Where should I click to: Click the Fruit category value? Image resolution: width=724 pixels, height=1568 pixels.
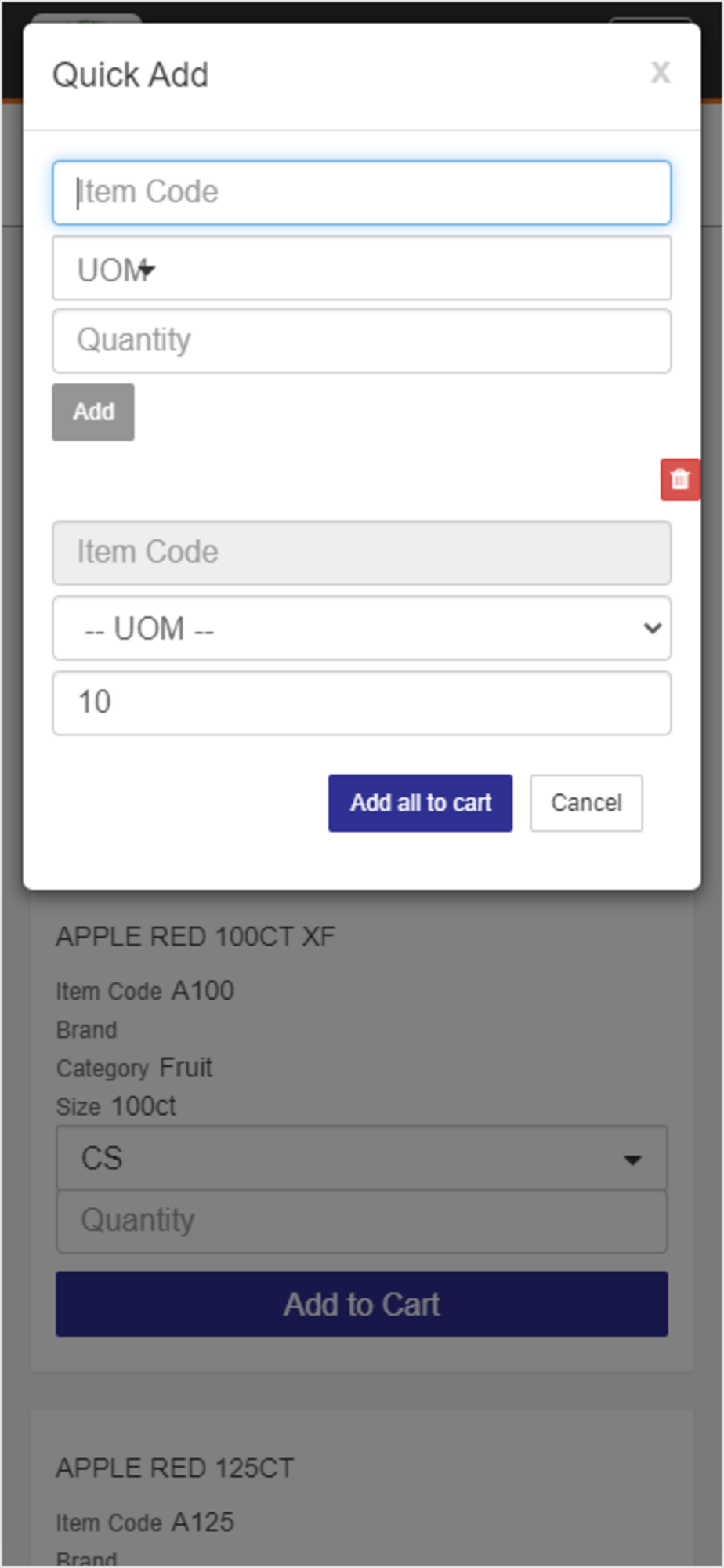pyautogui.click(x=186, y=1068)
